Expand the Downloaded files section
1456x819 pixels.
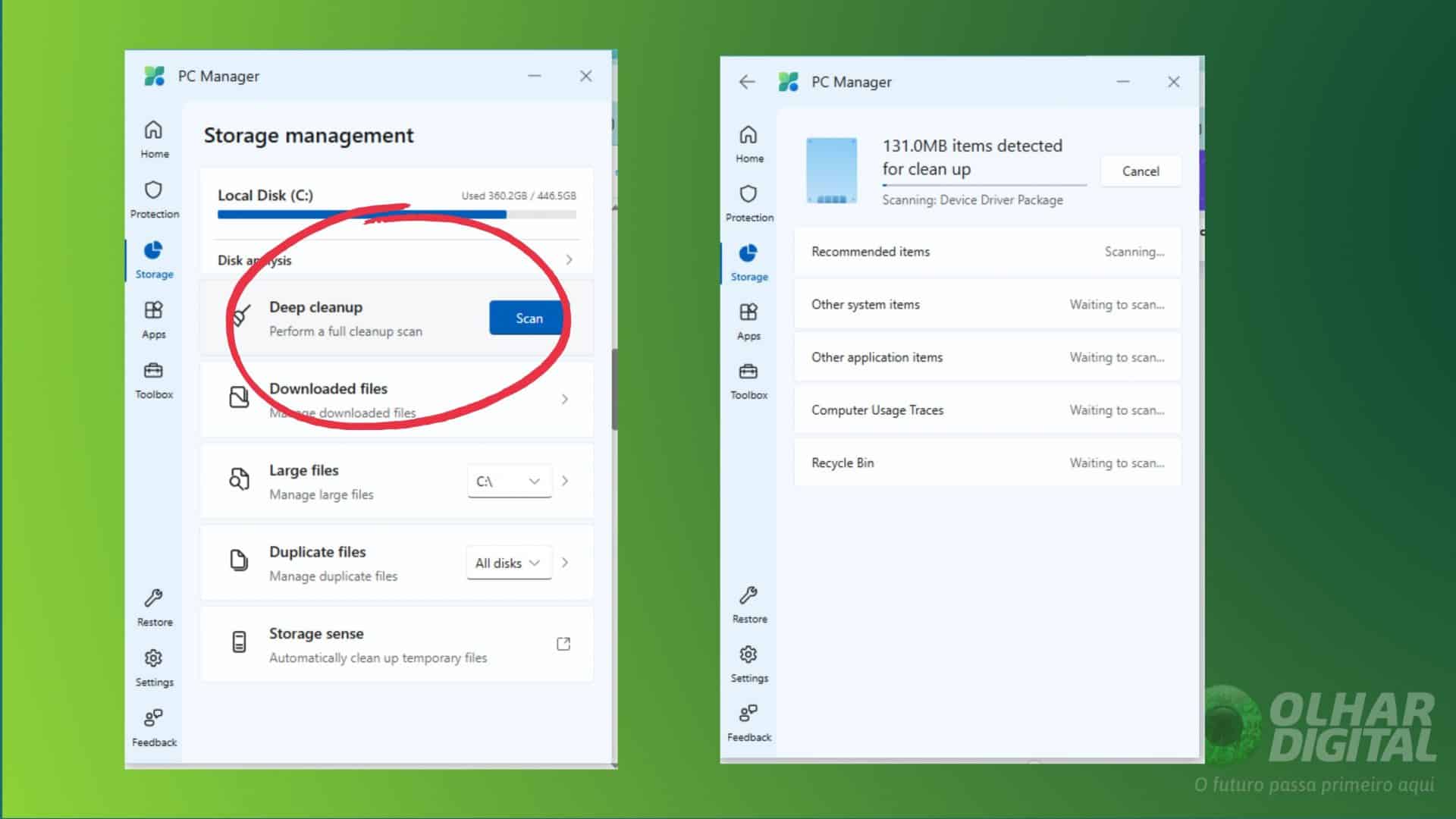[x=564, y=399]
